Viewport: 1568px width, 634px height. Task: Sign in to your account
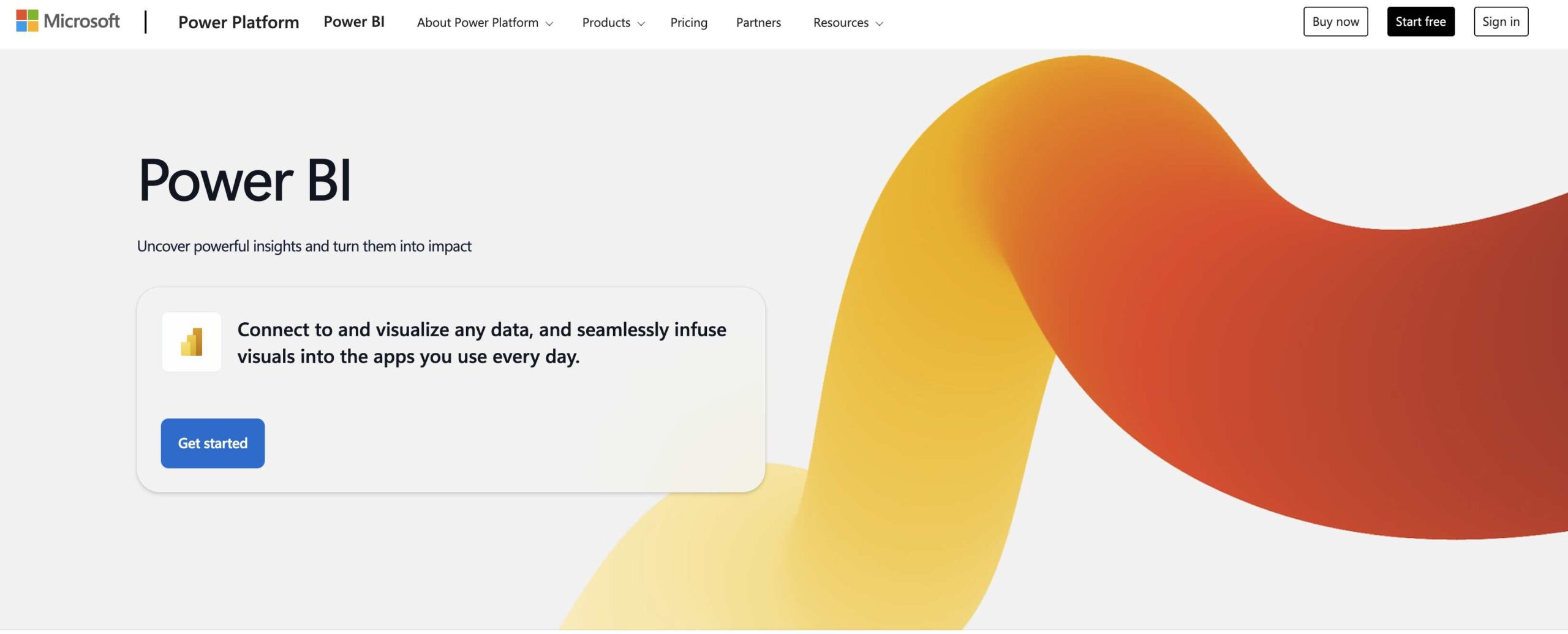(1501, 21)
